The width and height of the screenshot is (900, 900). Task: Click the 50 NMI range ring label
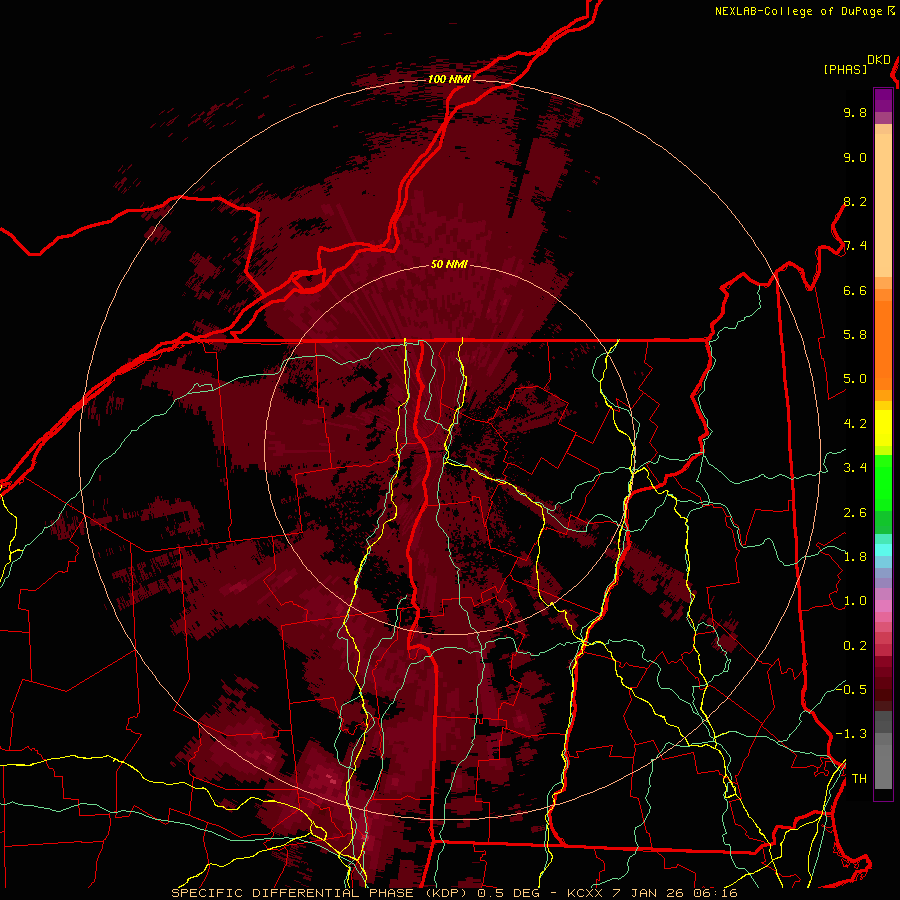click(x=449, y=264)
